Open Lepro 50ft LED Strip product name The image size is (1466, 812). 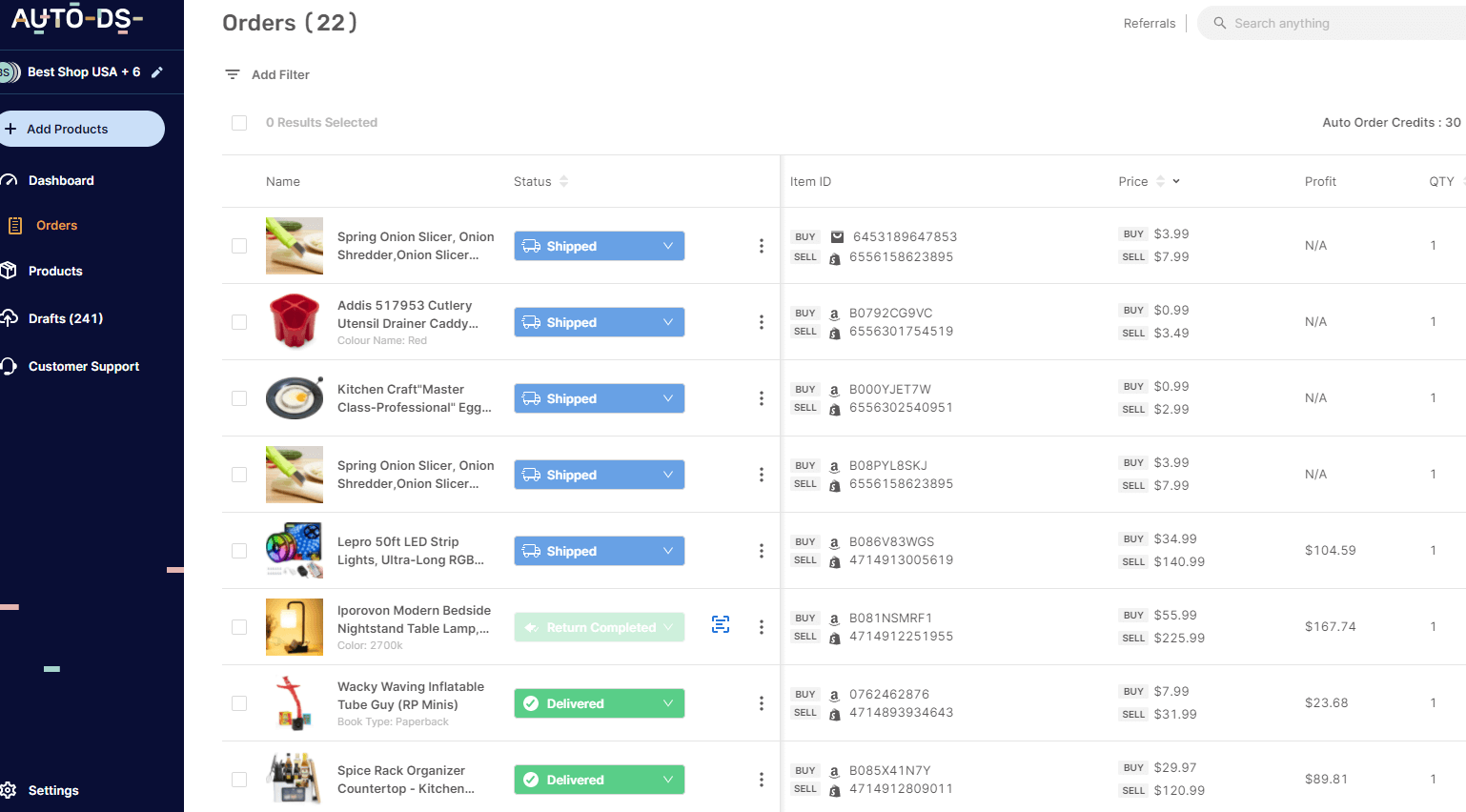coord(411,551)
